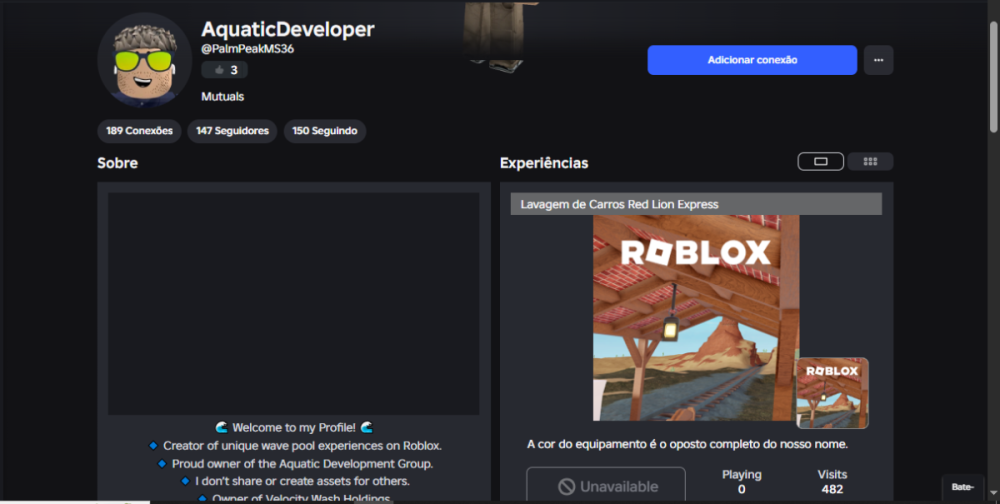Click the Lavagem de Carros Red Lion Express title
Viewport: 1000px width, 504px height.
[619, 204]
